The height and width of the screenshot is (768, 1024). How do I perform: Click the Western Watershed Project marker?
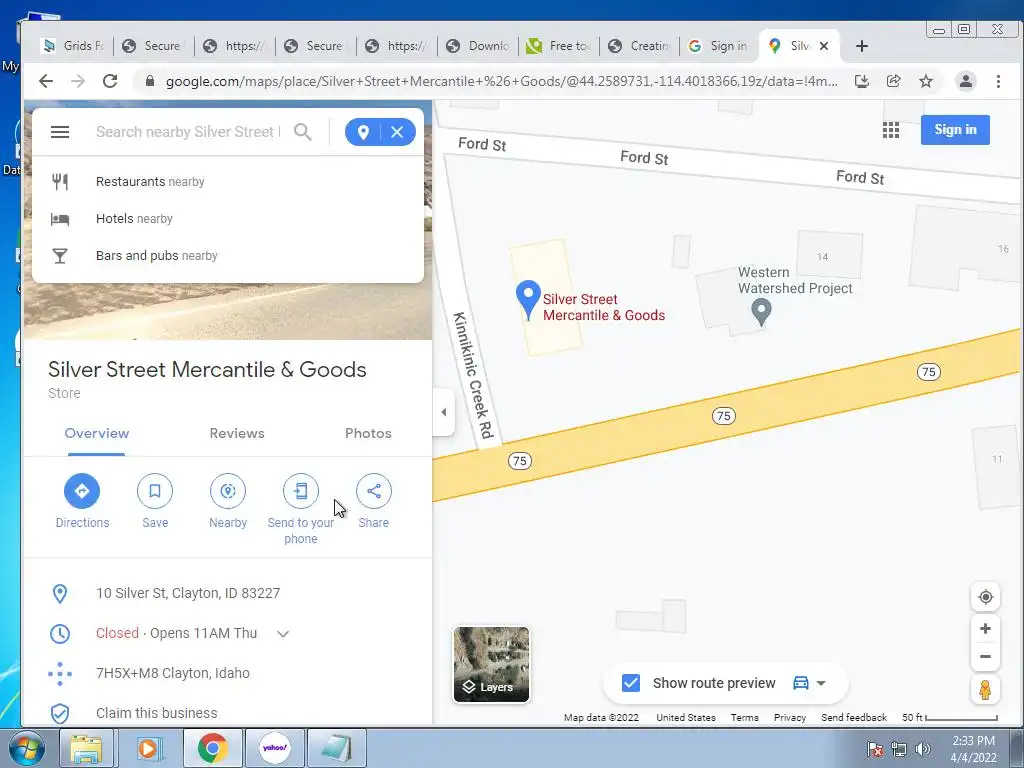761,312
